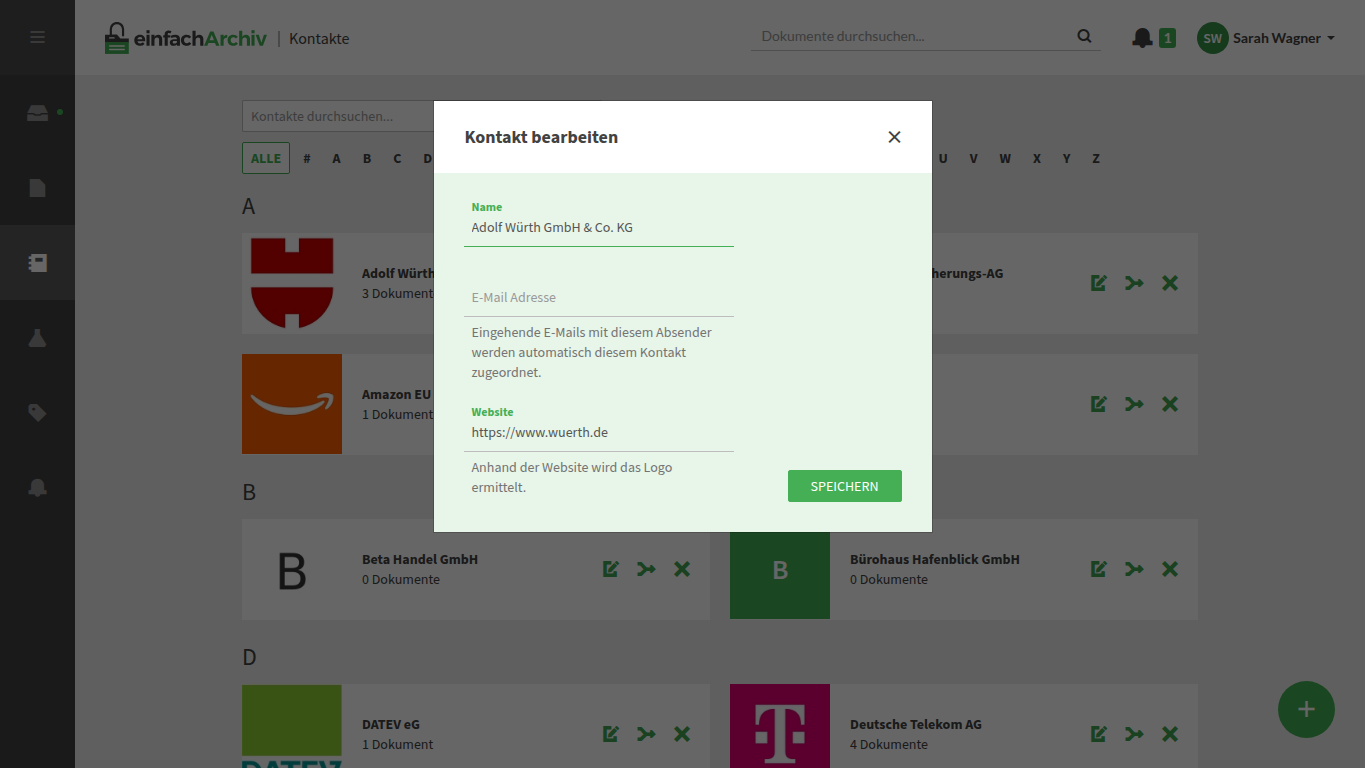Filter contacts by letter U
Viewport: 1365px width, 768px height.
943,159
